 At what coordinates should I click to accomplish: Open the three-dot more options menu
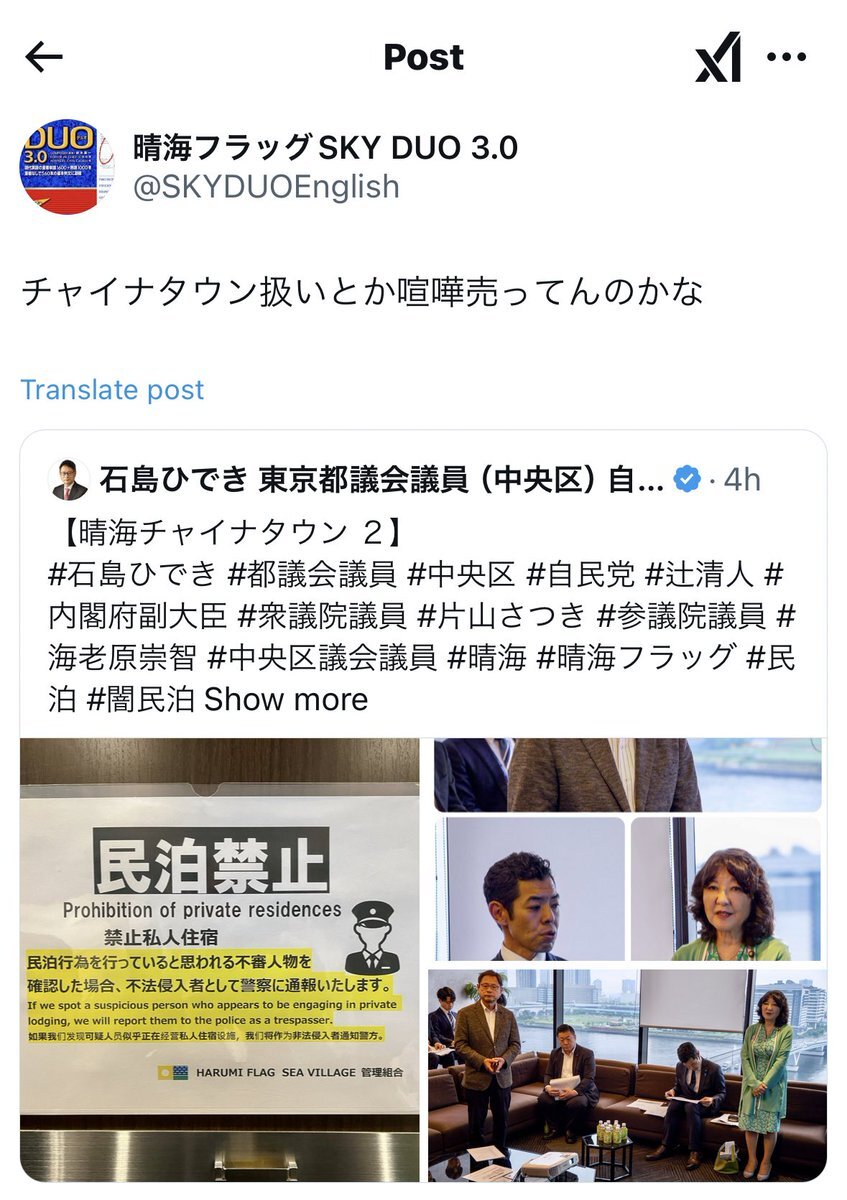786,57
